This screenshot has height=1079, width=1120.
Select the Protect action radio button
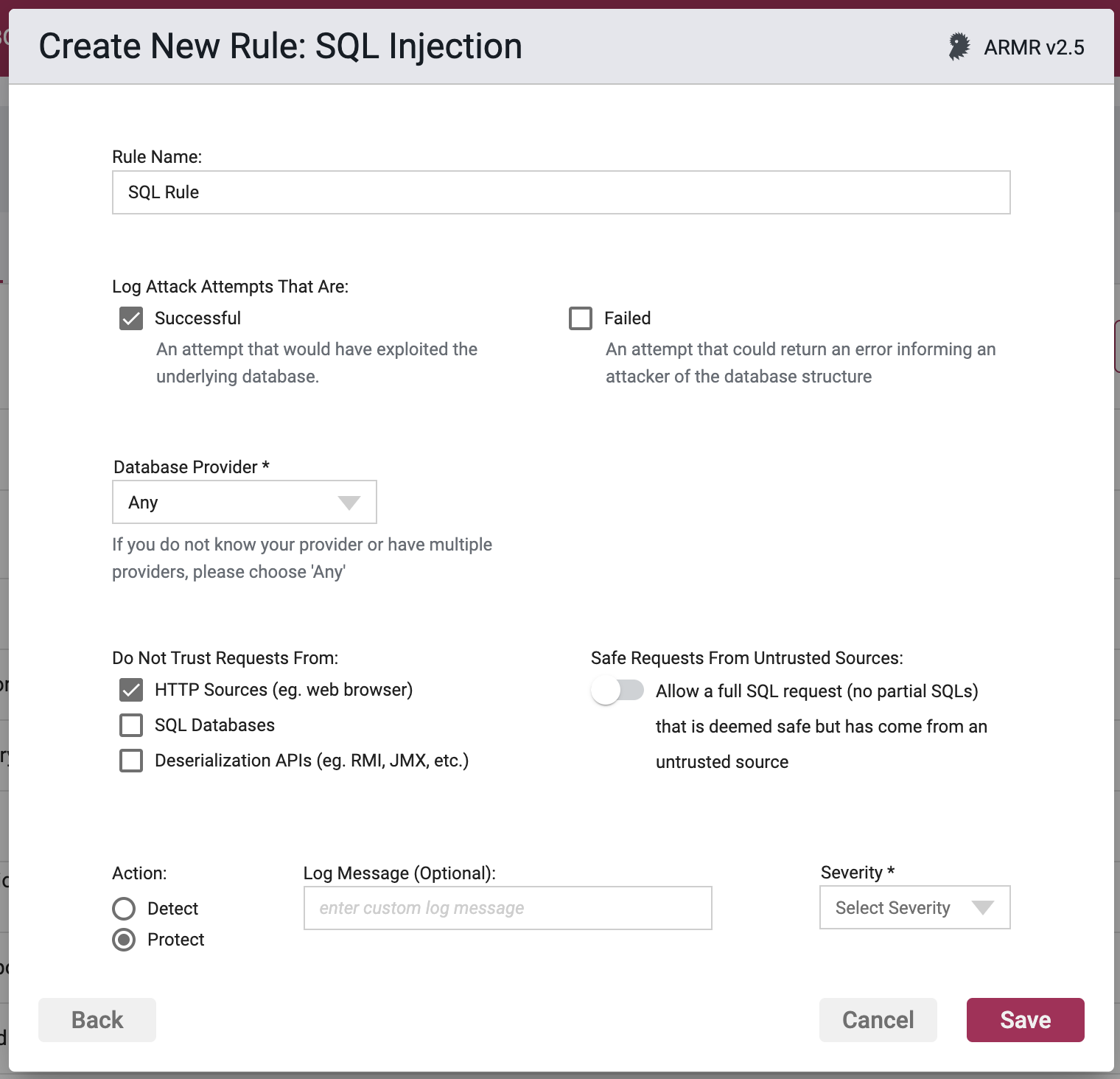point(124,940)
